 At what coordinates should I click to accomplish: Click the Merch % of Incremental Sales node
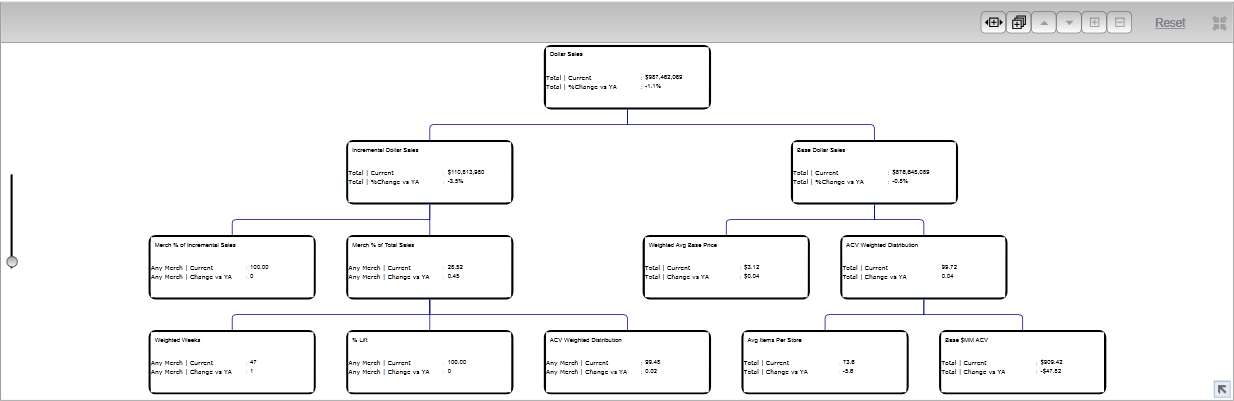pyautogui.click(x=232, y=267)
